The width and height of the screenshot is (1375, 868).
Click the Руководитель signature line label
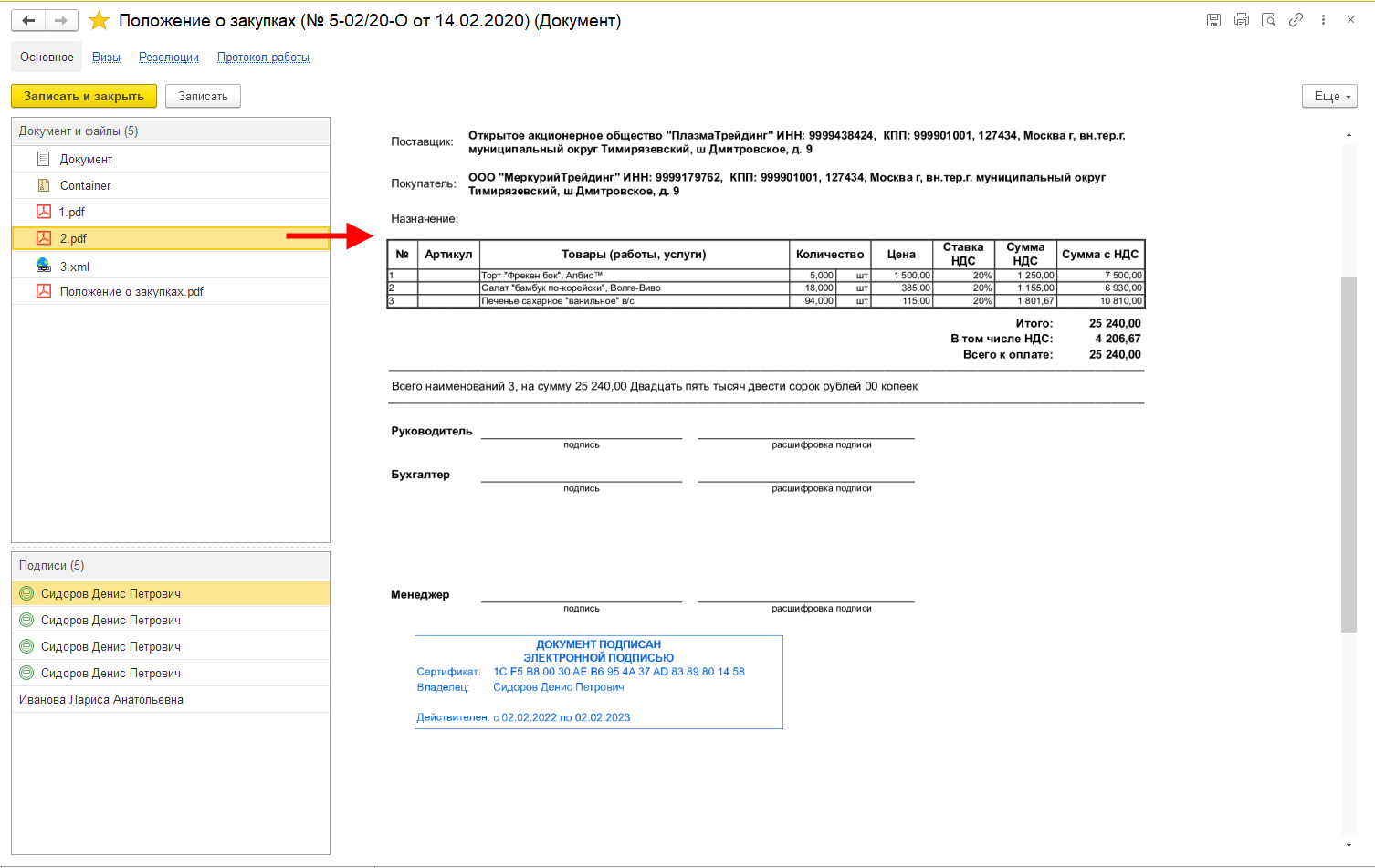click(432, 431)
